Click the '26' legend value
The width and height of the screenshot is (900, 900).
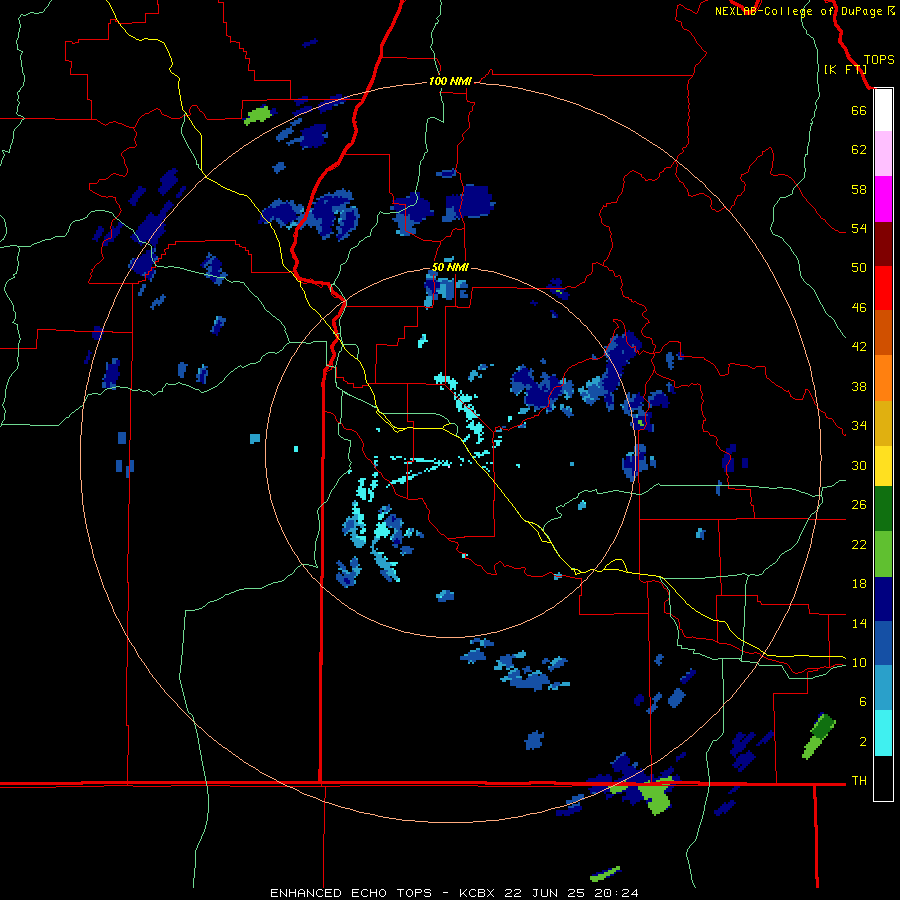pos(859,505)
